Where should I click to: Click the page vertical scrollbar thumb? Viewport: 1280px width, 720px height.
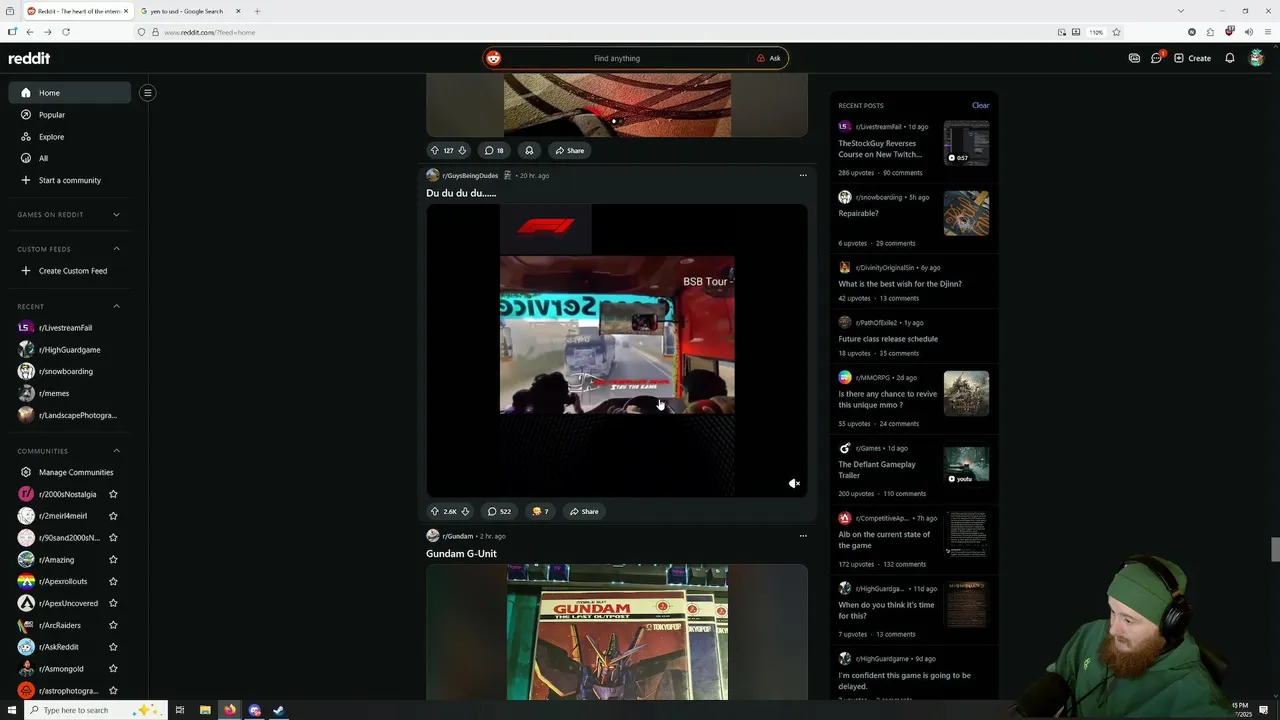click(1275, 550)
